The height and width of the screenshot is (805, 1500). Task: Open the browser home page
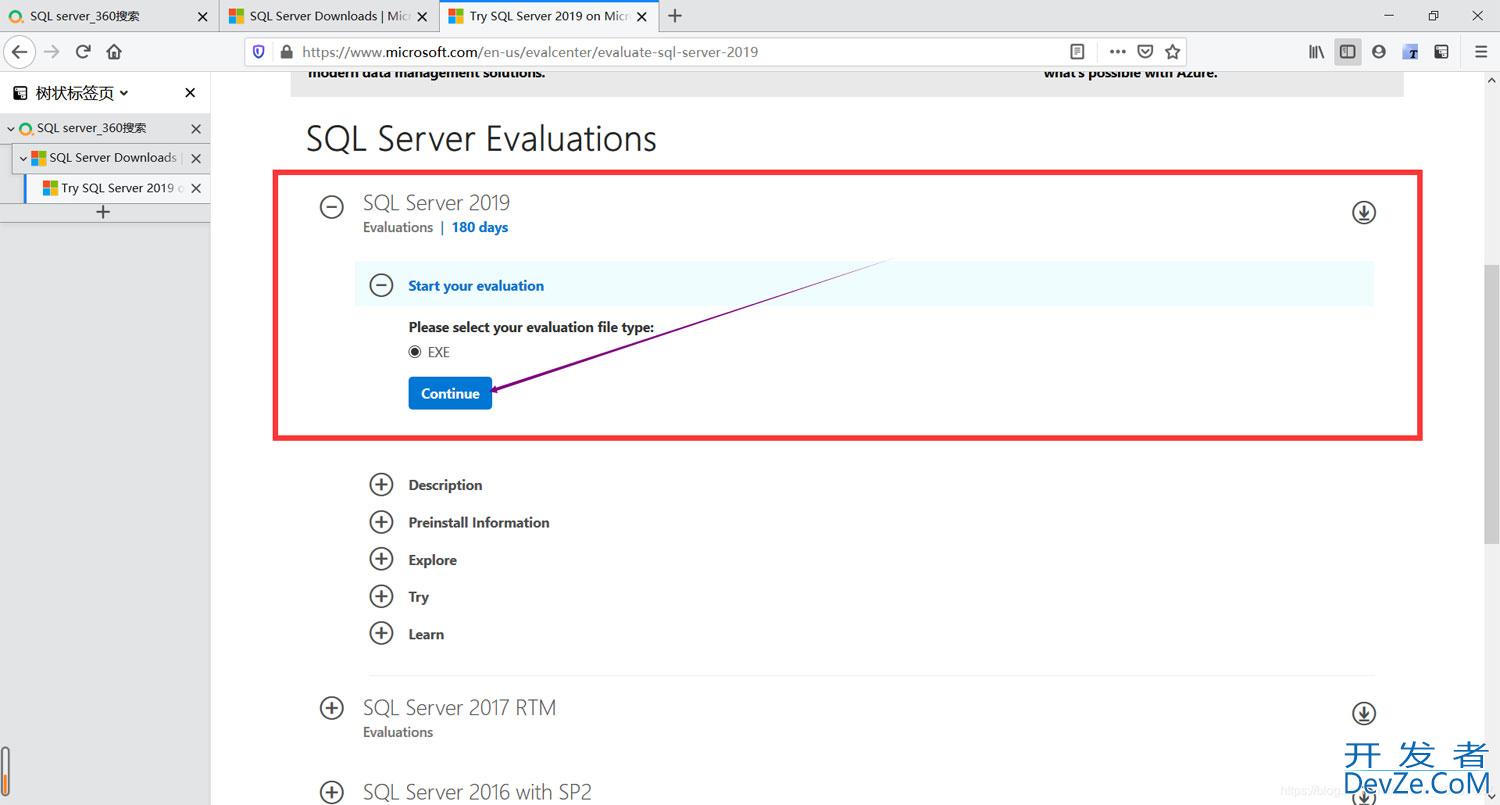[x=114, y=52]
